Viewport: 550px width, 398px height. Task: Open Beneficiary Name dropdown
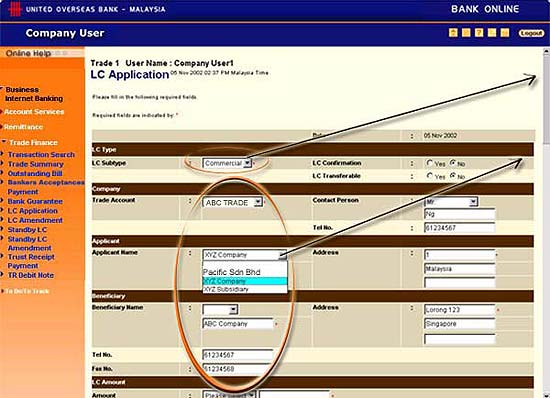[x=220, y=309]
